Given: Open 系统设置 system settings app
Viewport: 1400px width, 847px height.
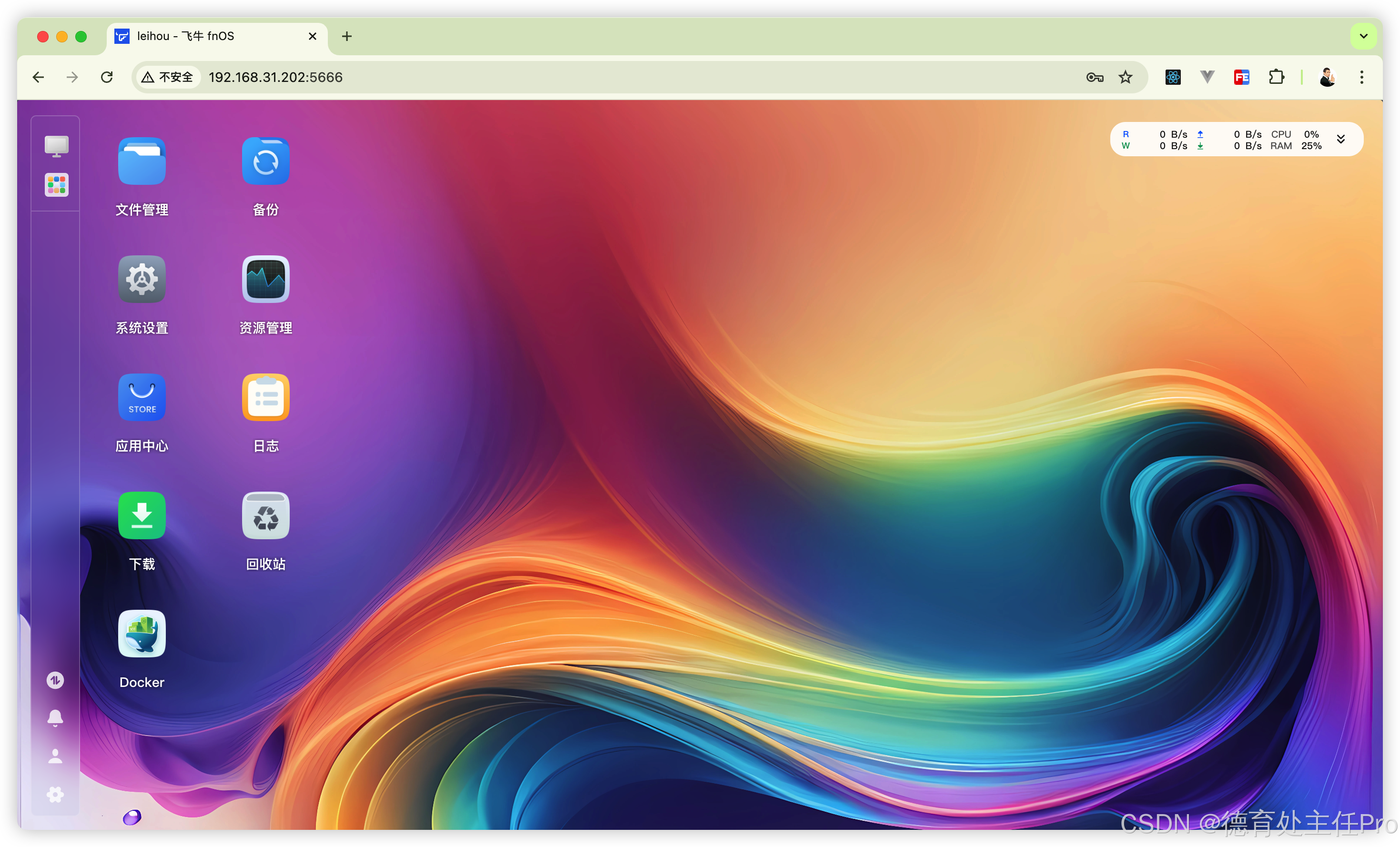Looking at the screenshot, I should point(142,280).
